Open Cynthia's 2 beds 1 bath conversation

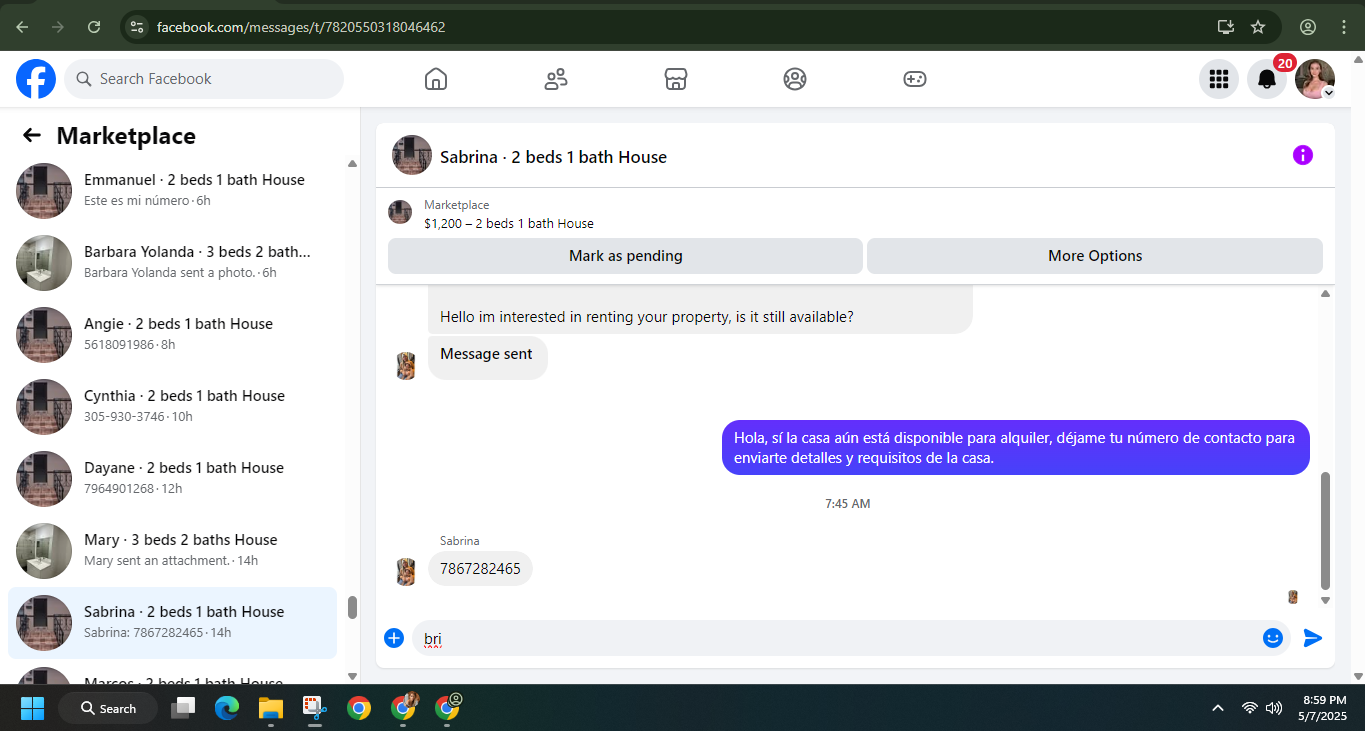172,406
